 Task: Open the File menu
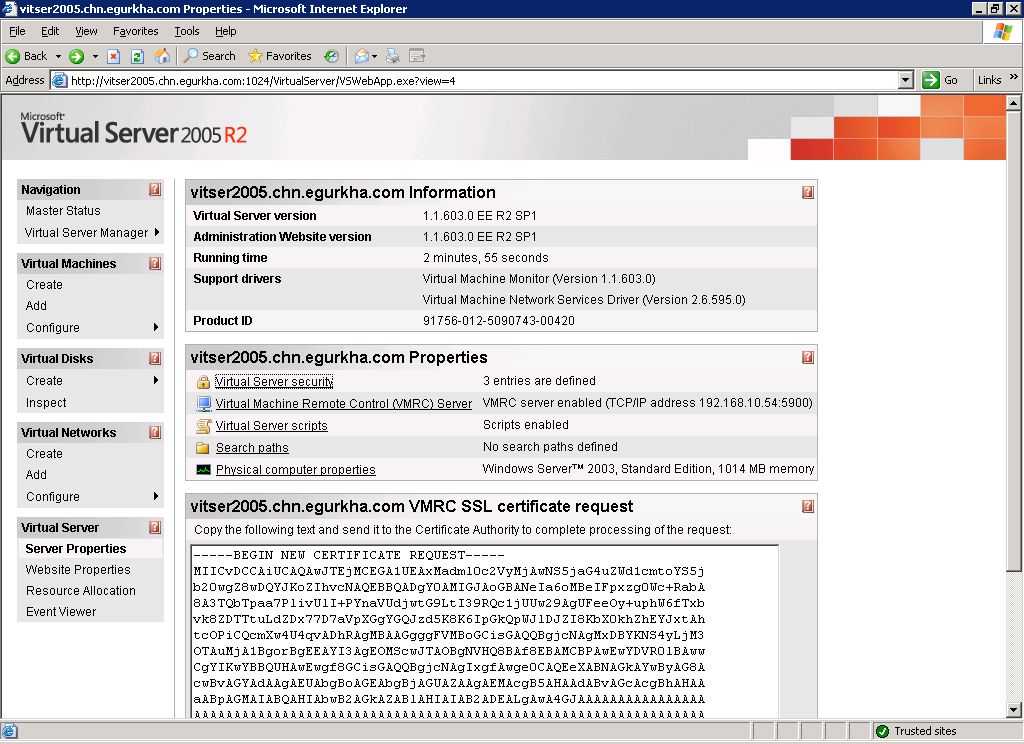pyautogui.click(x=17, y=31)
